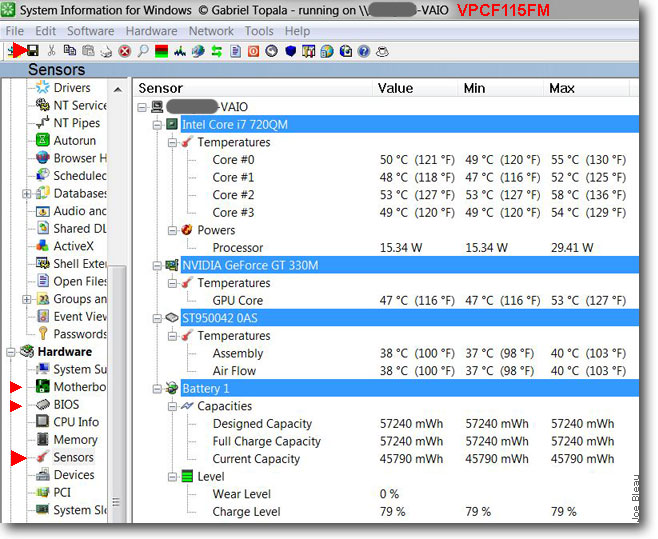Click the Max column header

coord(586,88)
